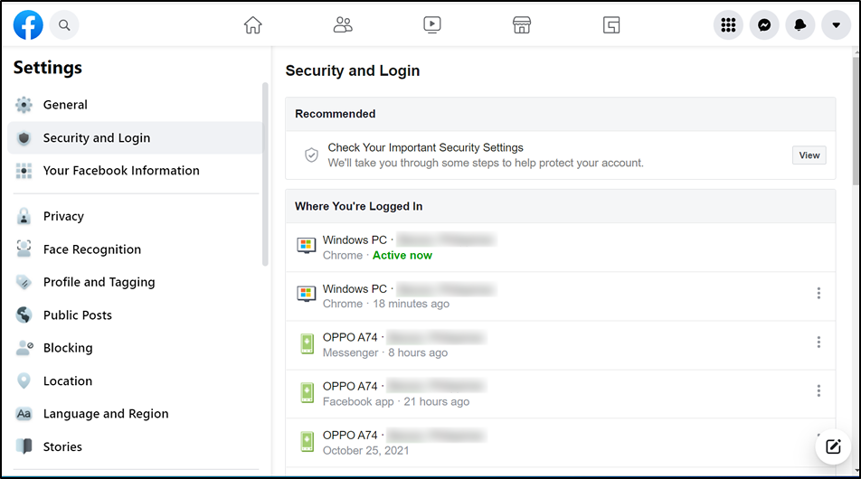Screen dimensions: 861x479
Task: Select the Windows PC 18 minutes ago row
Action: tap(560, 296)
